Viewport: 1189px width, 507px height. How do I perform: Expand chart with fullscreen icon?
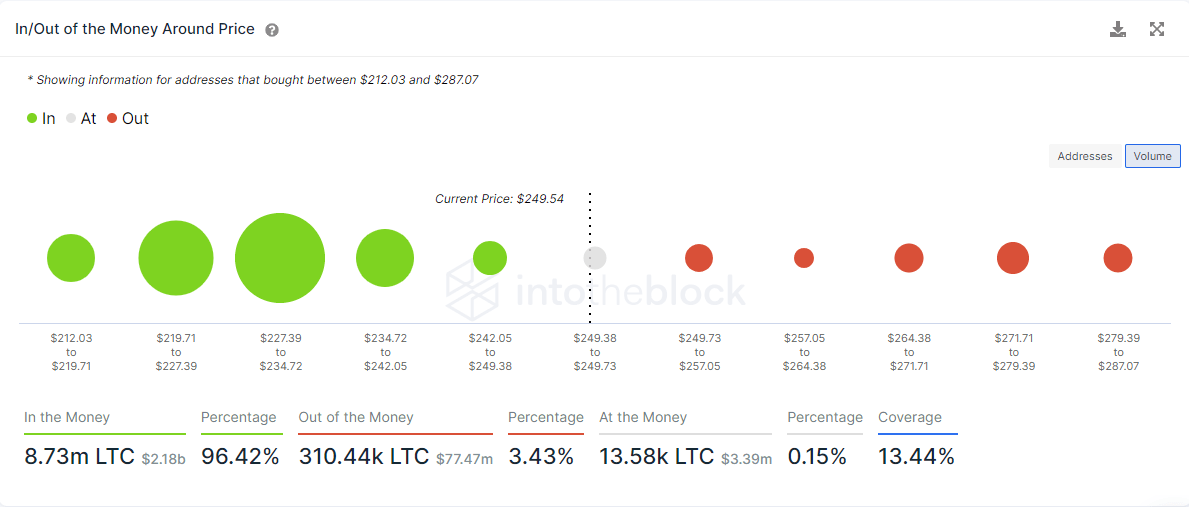[1156, 30]
